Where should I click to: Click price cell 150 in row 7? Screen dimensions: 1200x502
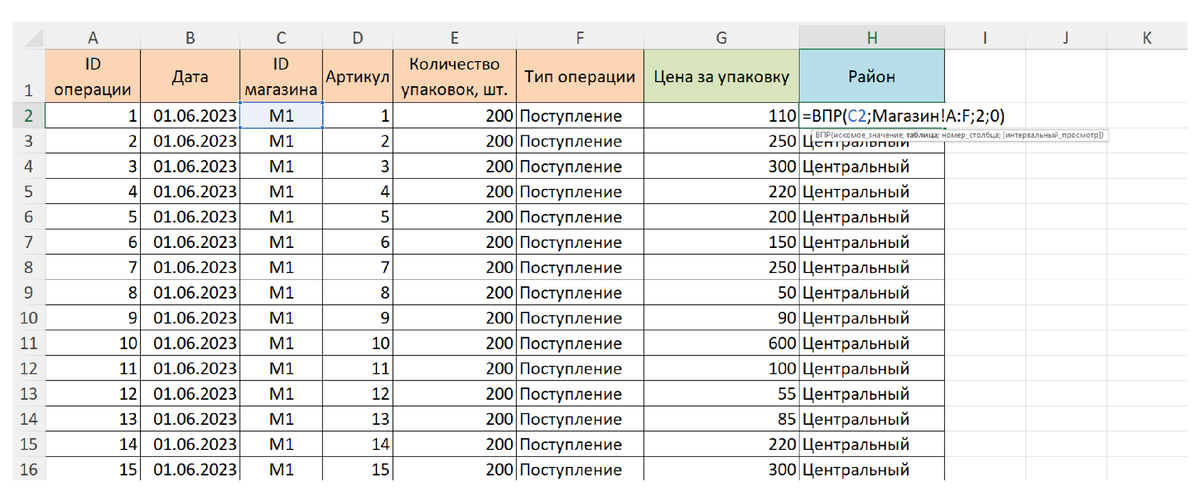coord(721,242)
